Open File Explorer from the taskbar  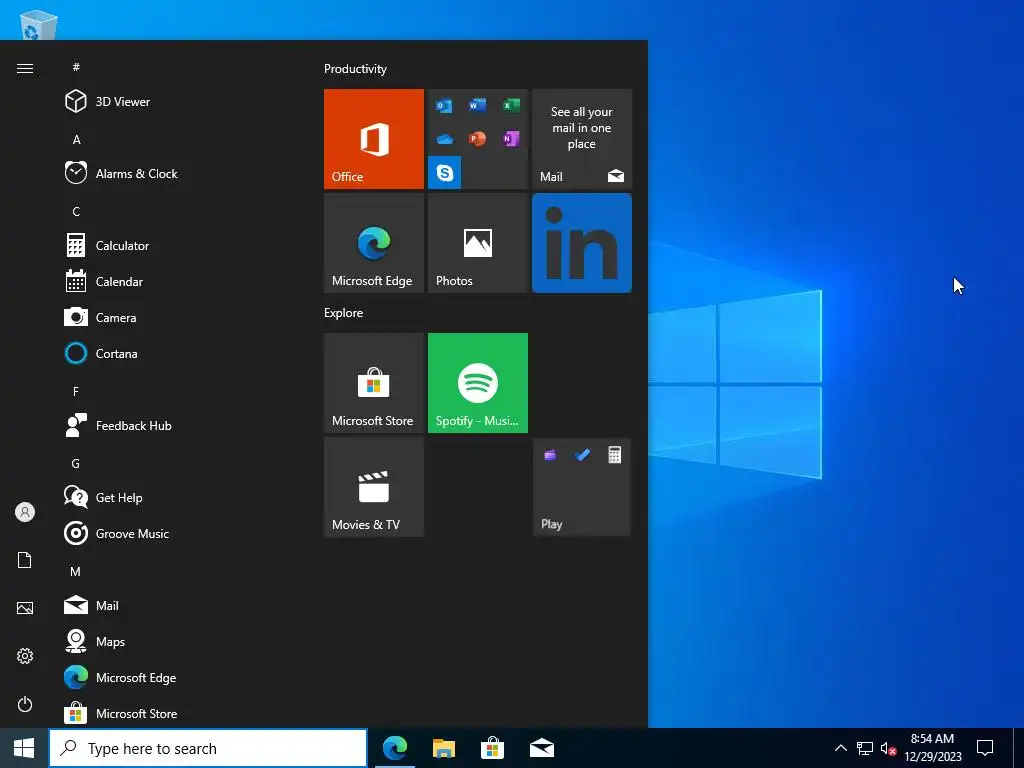click(x=443, y=748)
